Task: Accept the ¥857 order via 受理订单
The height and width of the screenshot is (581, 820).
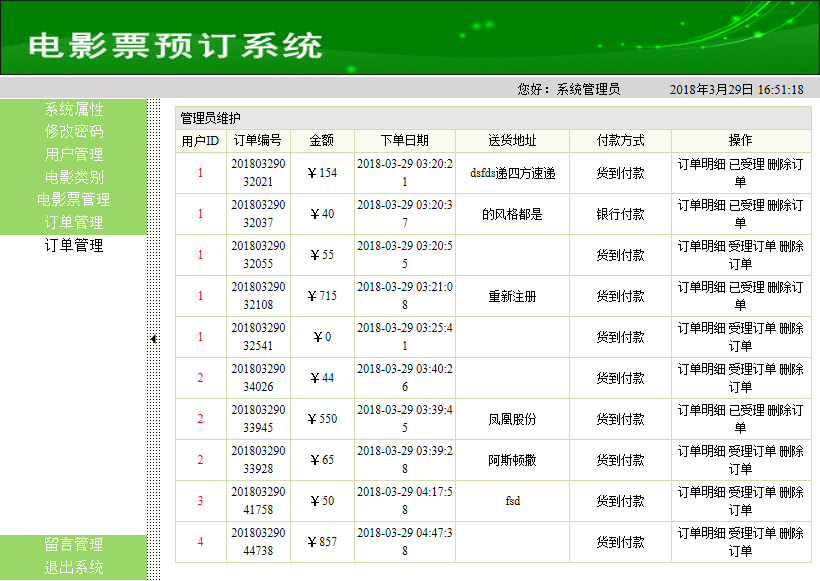Action: click(752, 533)
